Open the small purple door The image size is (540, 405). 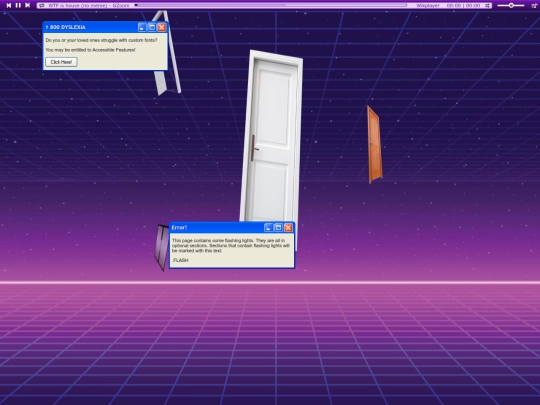pos(161,247)
